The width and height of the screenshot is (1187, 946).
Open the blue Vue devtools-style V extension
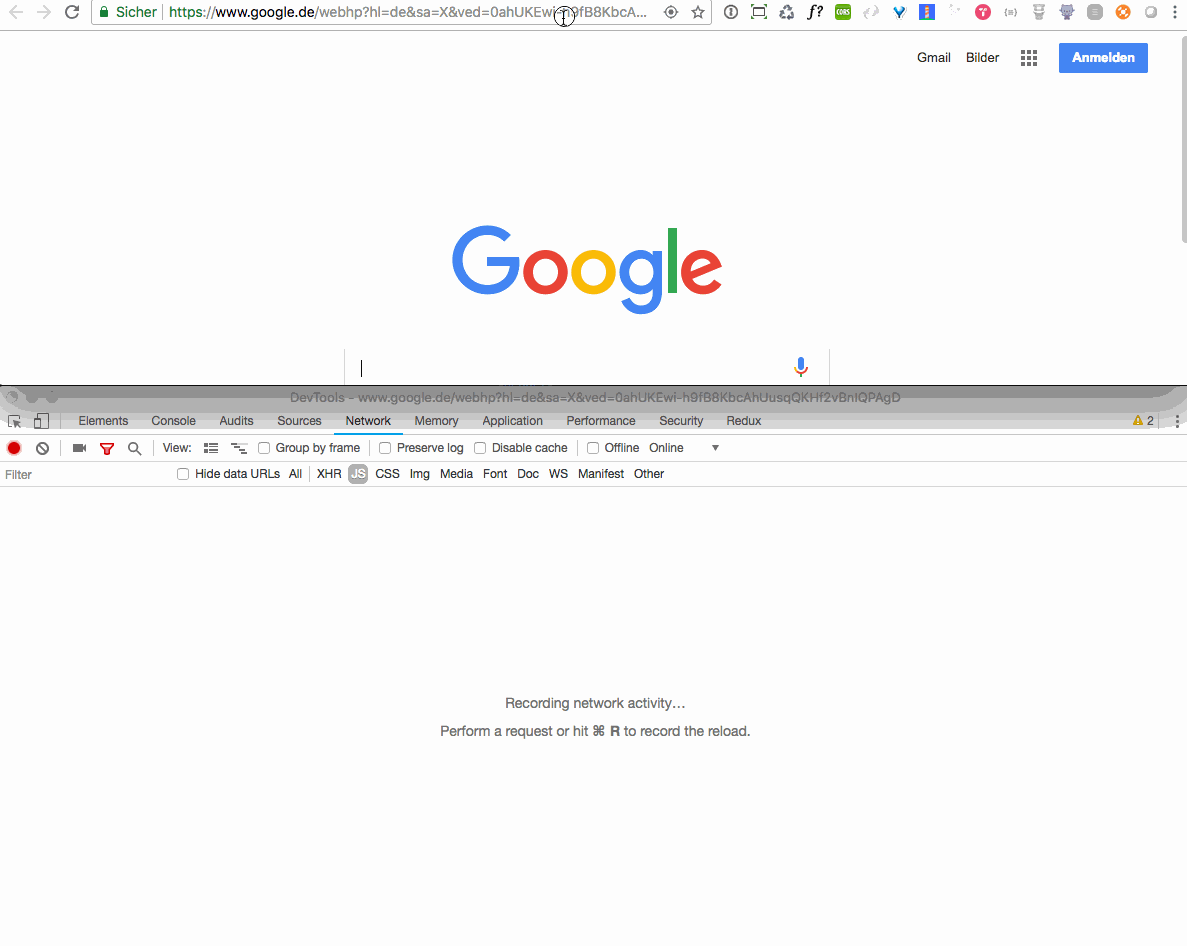click(x=899, y=12)
